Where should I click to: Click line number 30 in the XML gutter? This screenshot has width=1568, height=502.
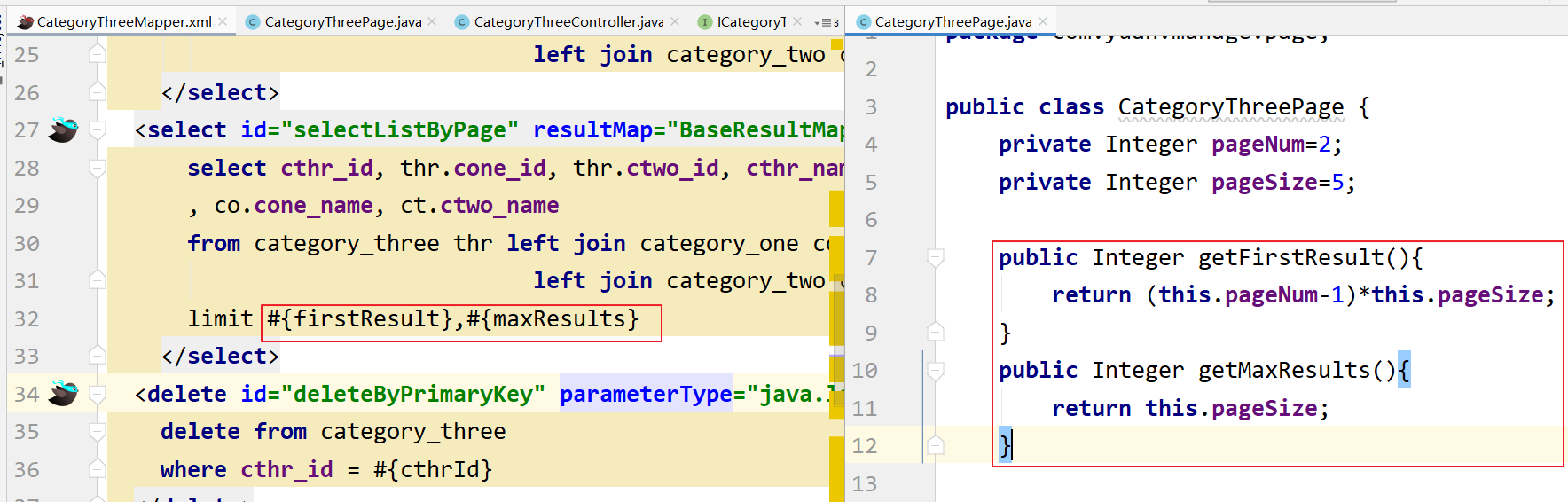[27, 243]
